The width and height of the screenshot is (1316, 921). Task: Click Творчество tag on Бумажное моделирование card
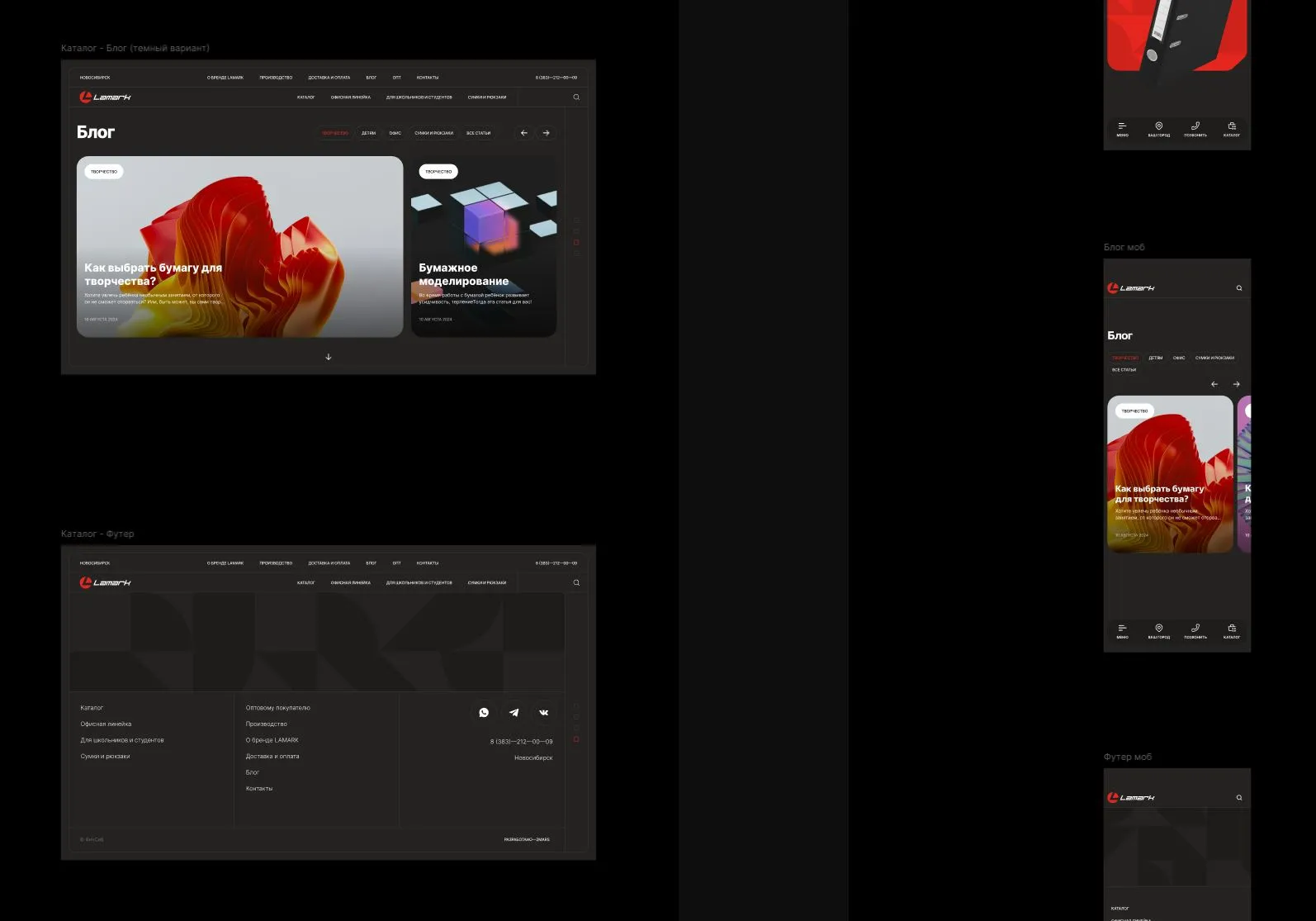tap(438, 172)
